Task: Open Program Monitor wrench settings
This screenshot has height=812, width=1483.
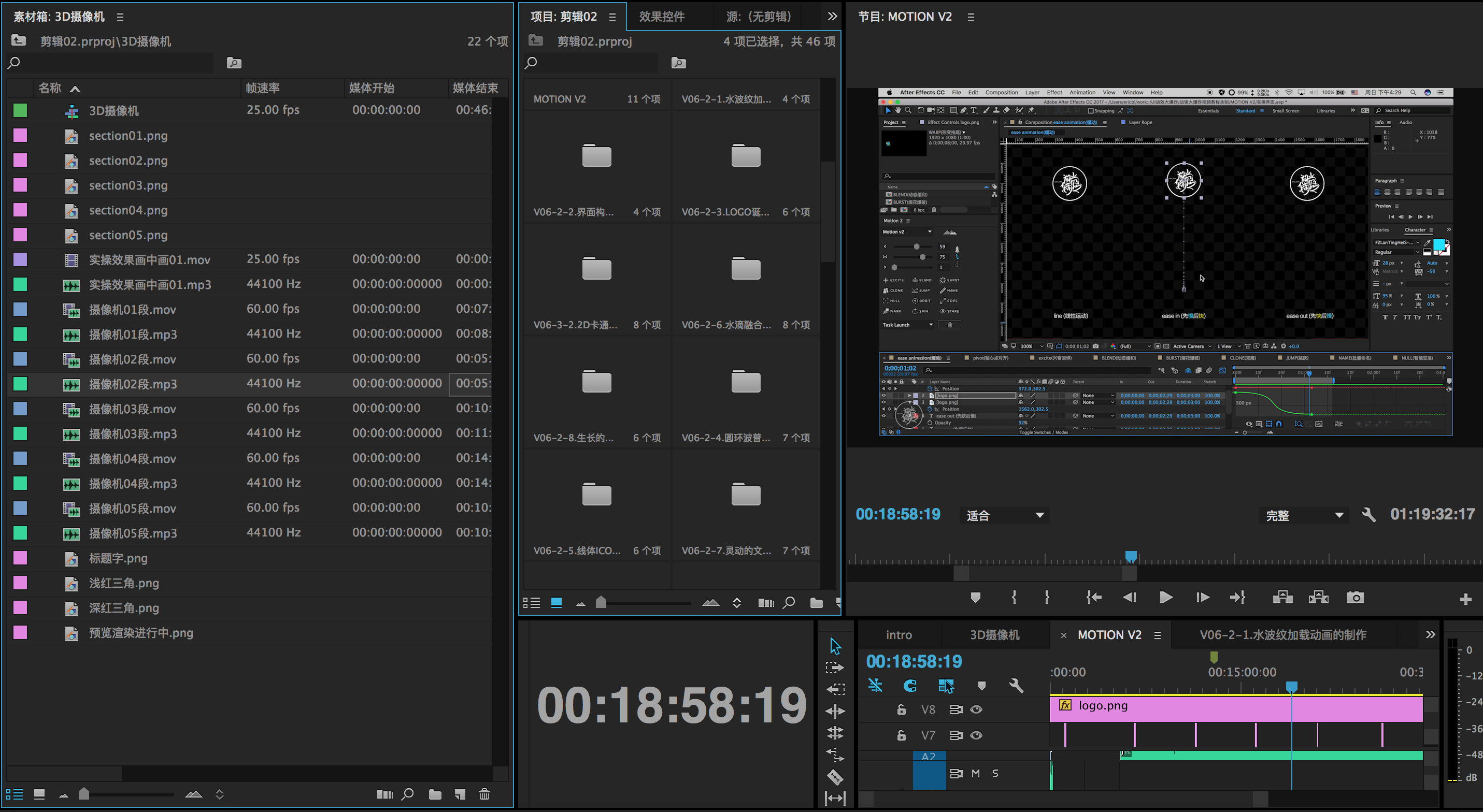Action: (1368, 514)
